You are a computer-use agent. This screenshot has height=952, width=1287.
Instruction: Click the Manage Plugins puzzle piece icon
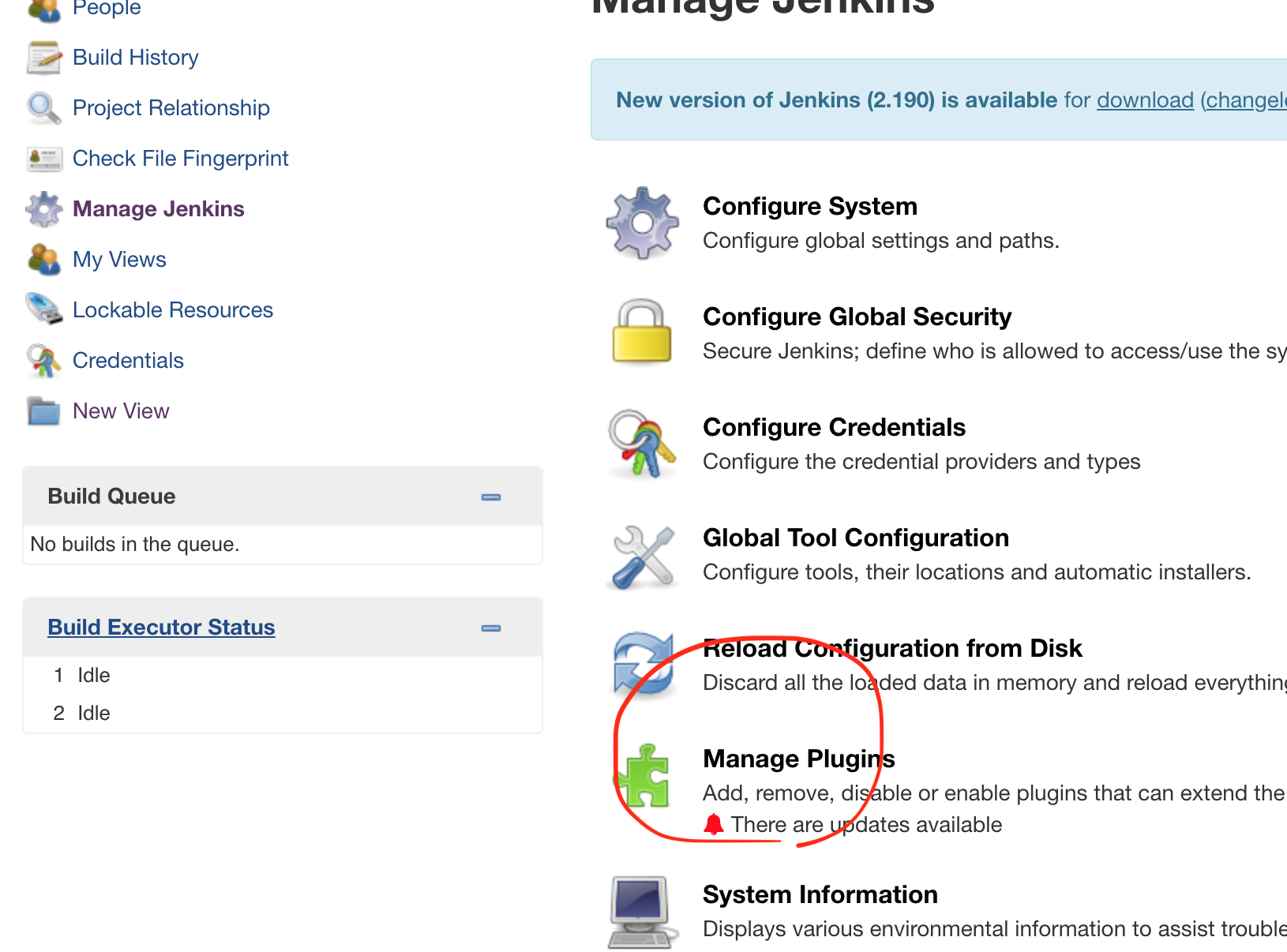click(x=643, y=776)
